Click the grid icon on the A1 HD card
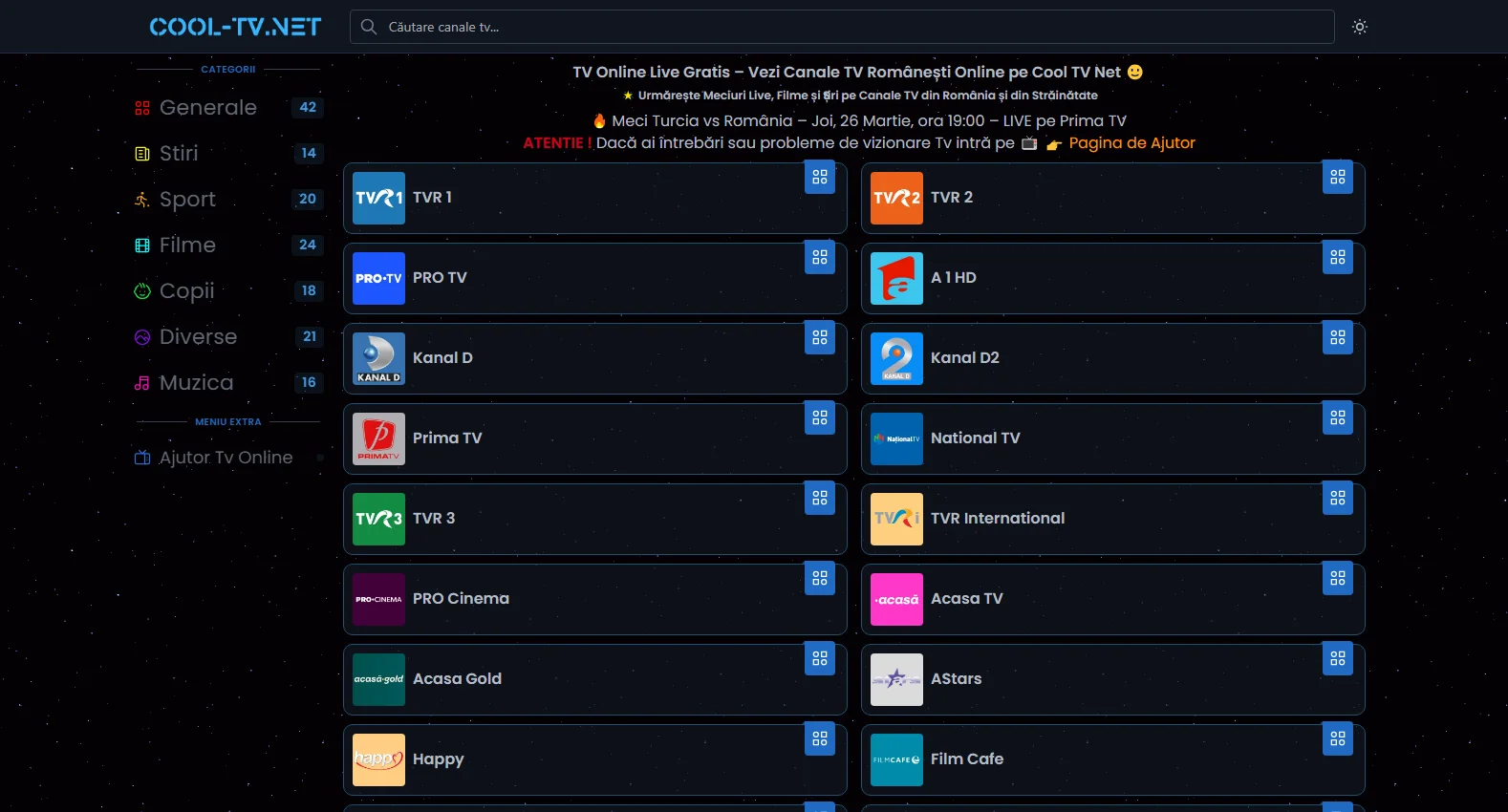The height and width of the screenshot is (812, 1508). 1338,258
